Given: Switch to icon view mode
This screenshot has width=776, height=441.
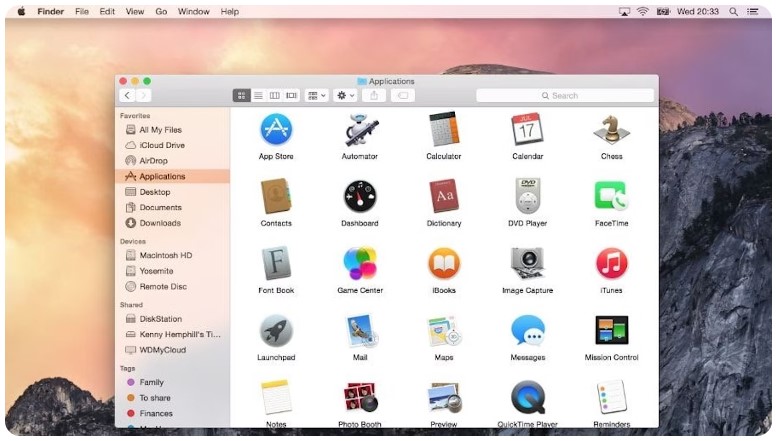Looking at the screenshot, I should click(242, 96).
